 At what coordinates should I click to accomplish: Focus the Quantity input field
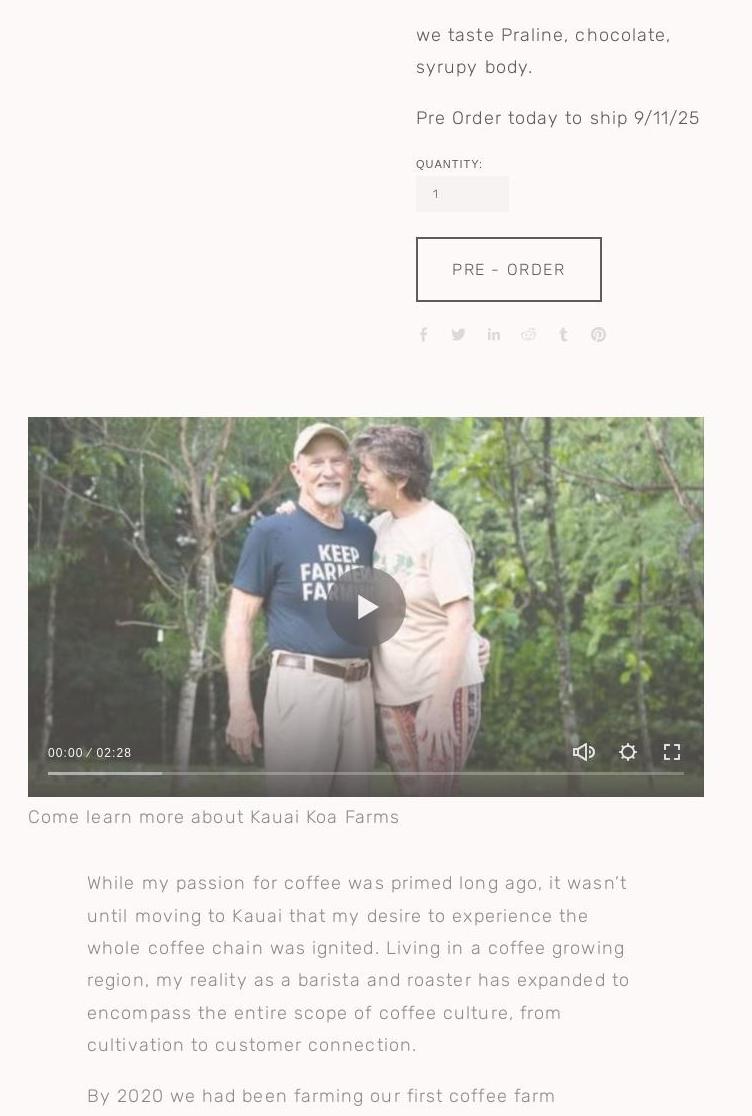click(x=462, y=194)
